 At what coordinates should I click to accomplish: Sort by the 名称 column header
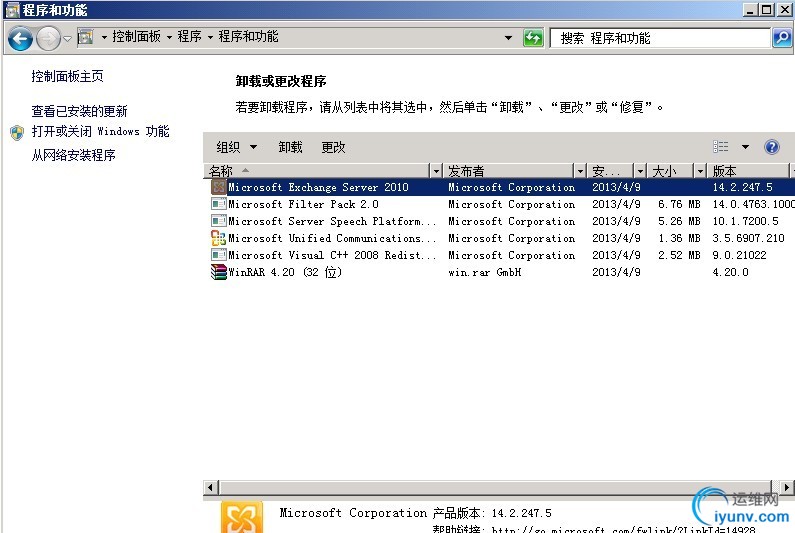pos(317,171)
